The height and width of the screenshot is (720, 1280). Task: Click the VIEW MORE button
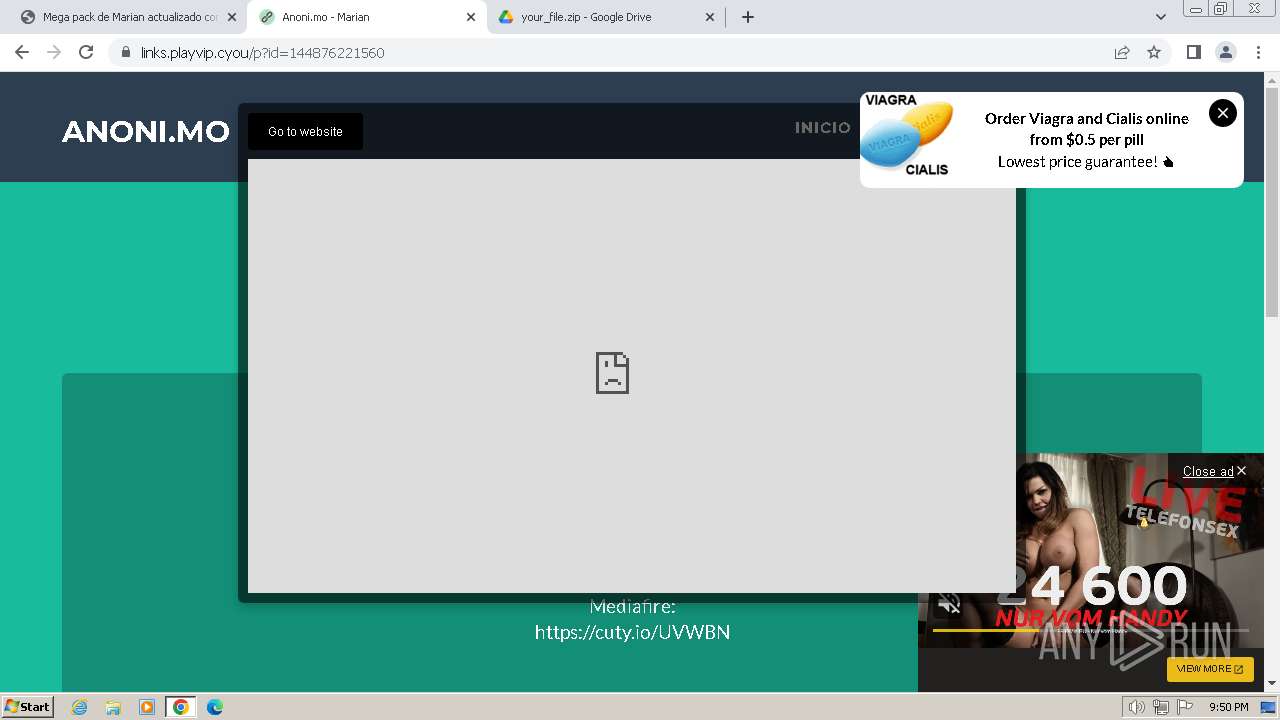click(x=1210, y=669)
